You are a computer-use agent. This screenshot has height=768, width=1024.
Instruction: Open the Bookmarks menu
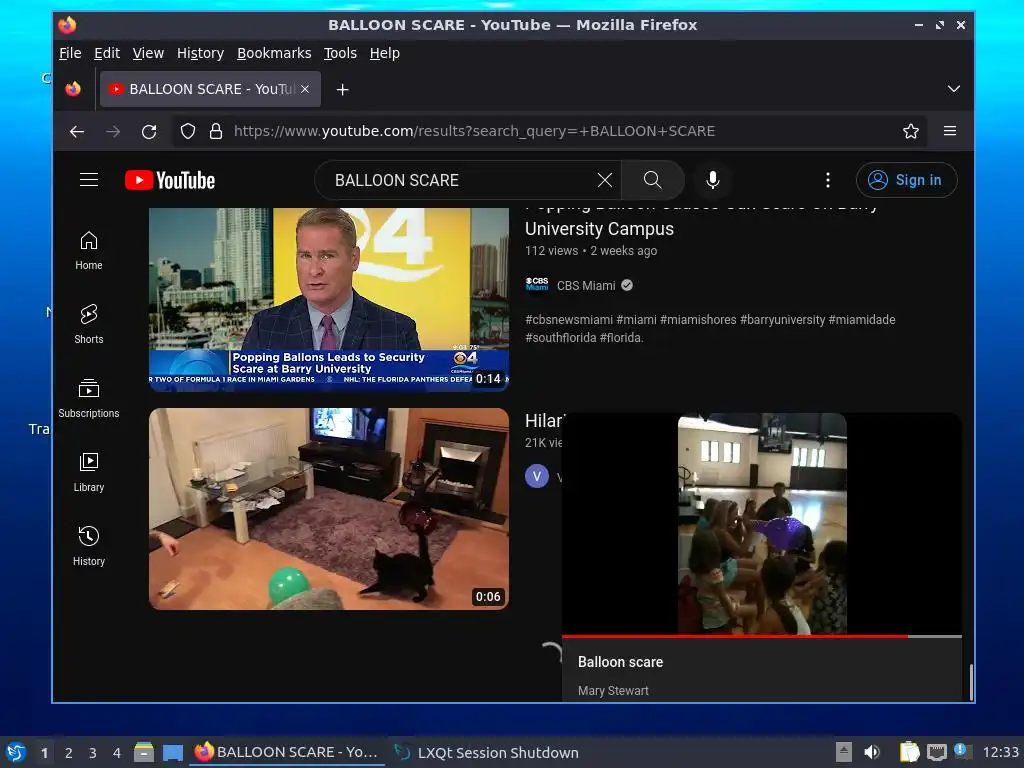[274, 53]
